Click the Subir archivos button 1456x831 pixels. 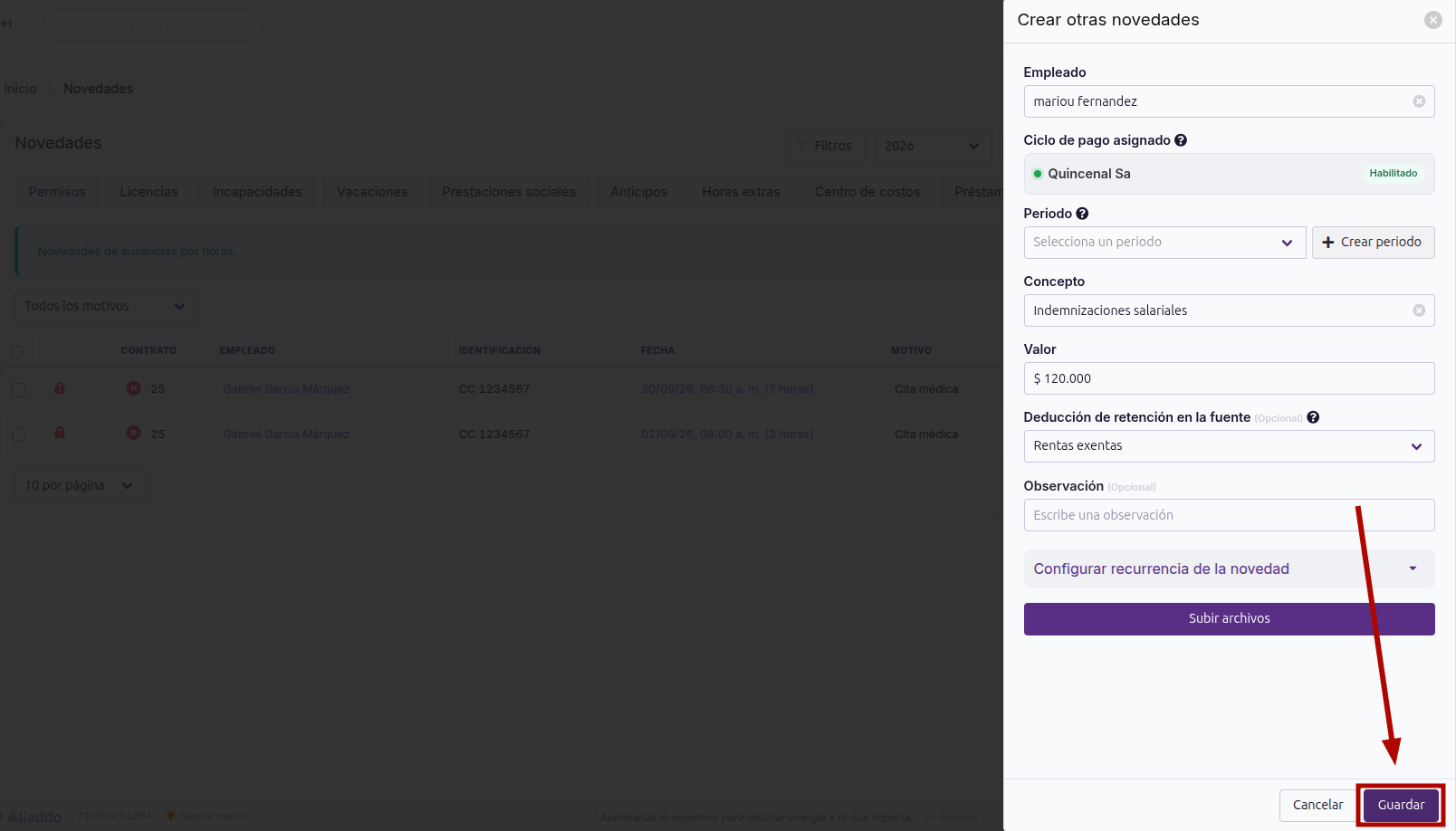1229,619
